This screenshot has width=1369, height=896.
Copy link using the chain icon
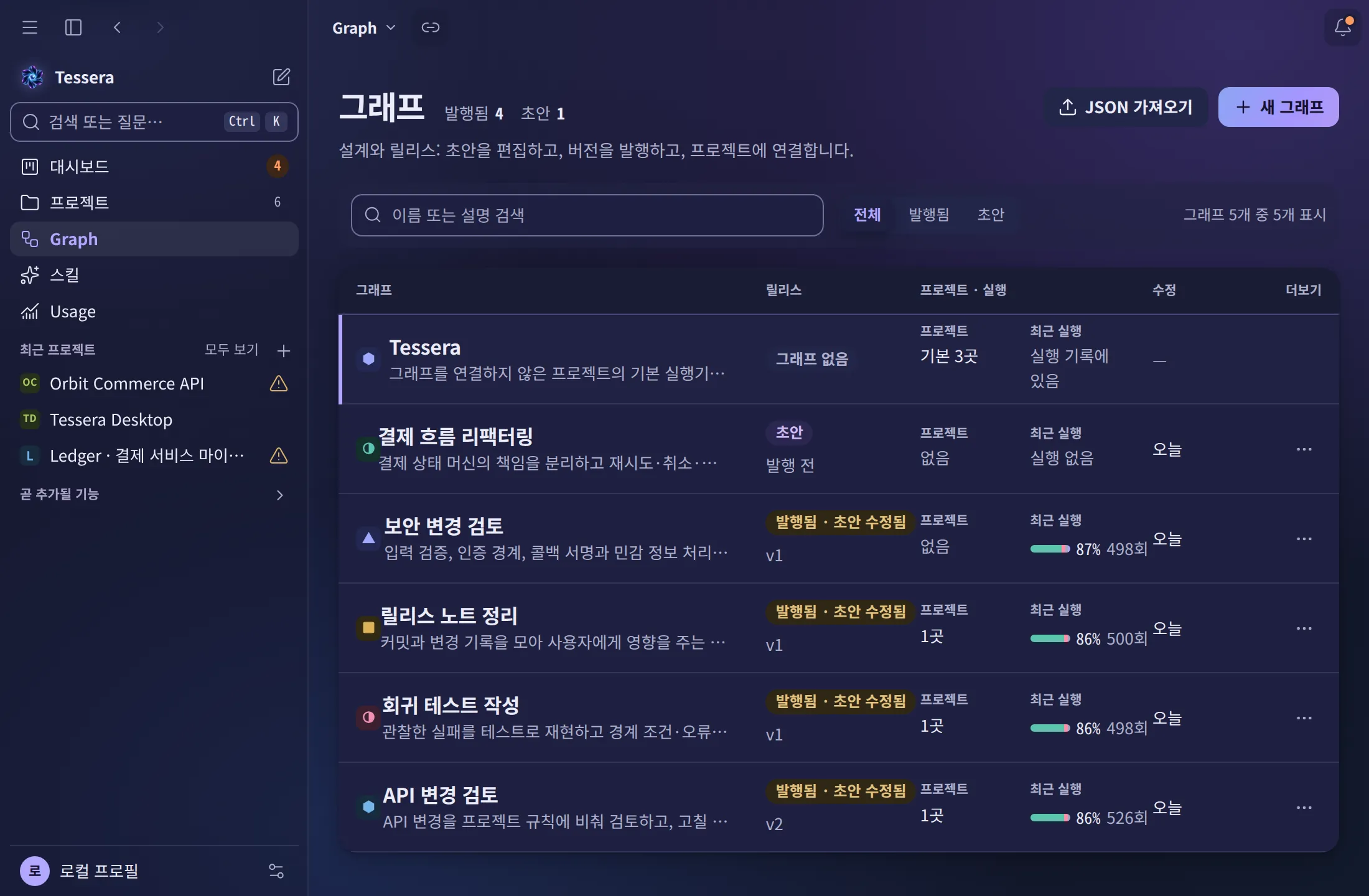tap(431, 27)
